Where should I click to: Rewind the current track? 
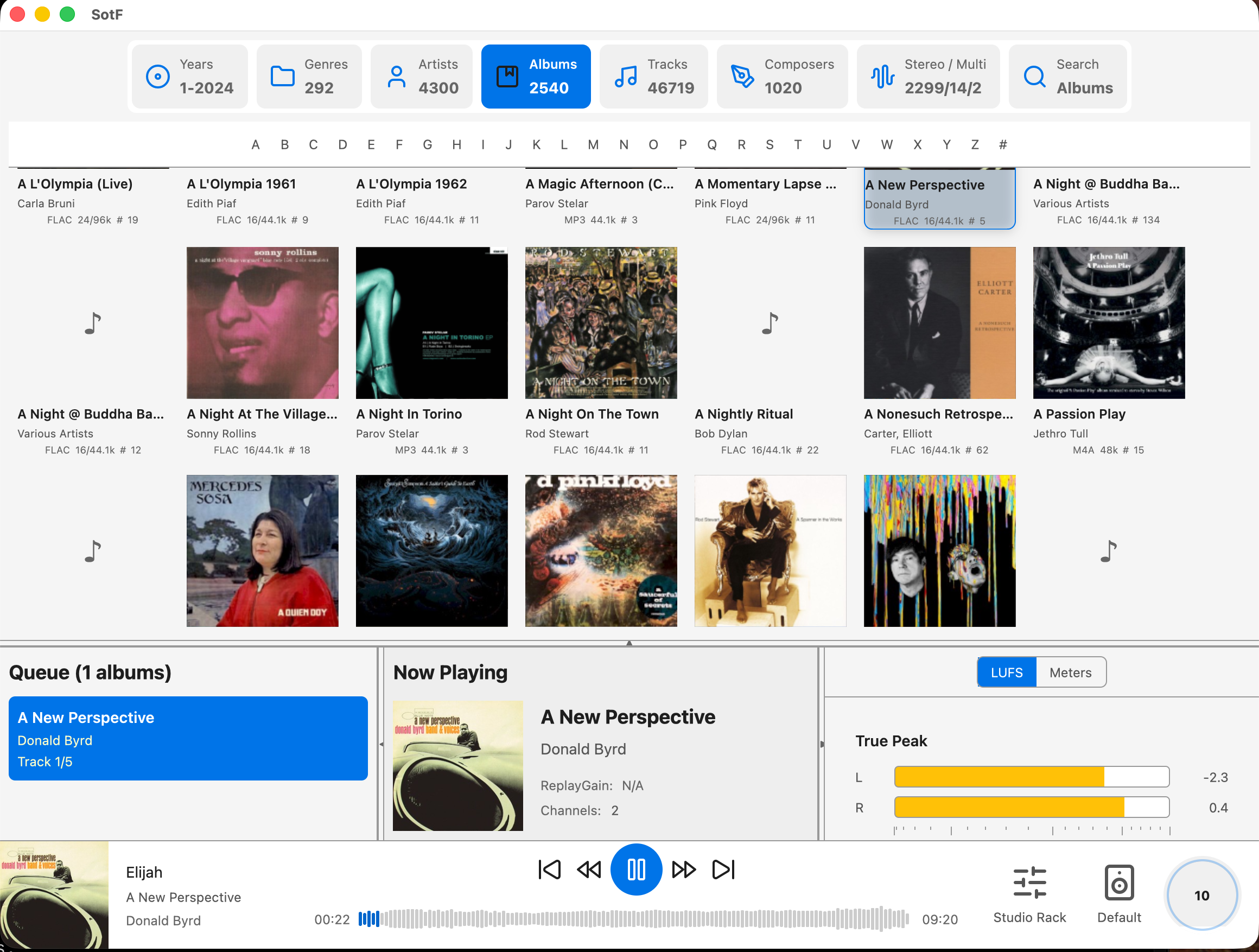[588, 870]
